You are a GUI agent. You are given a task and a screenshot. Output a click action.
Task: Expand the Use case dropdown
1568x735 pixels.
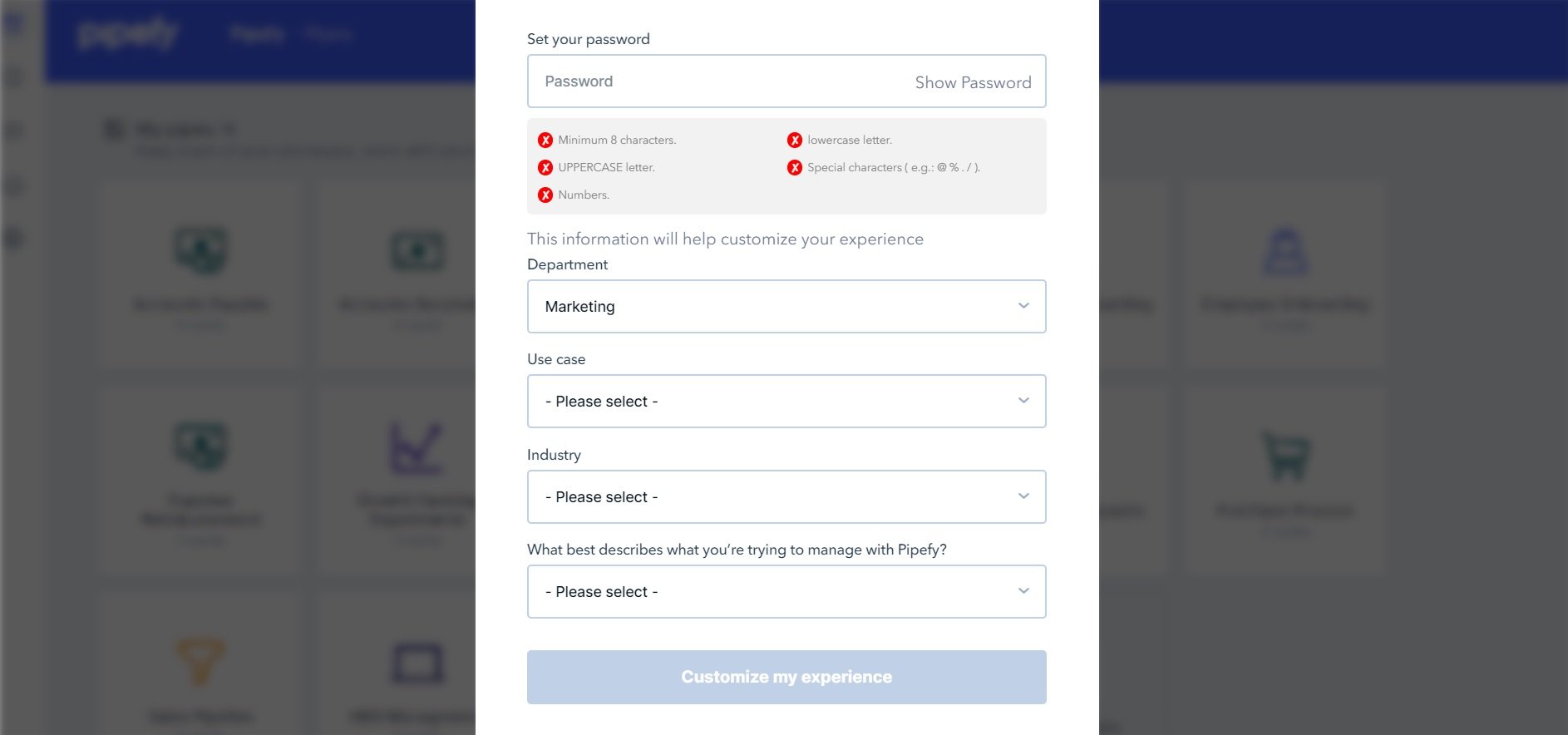(786, 402)
